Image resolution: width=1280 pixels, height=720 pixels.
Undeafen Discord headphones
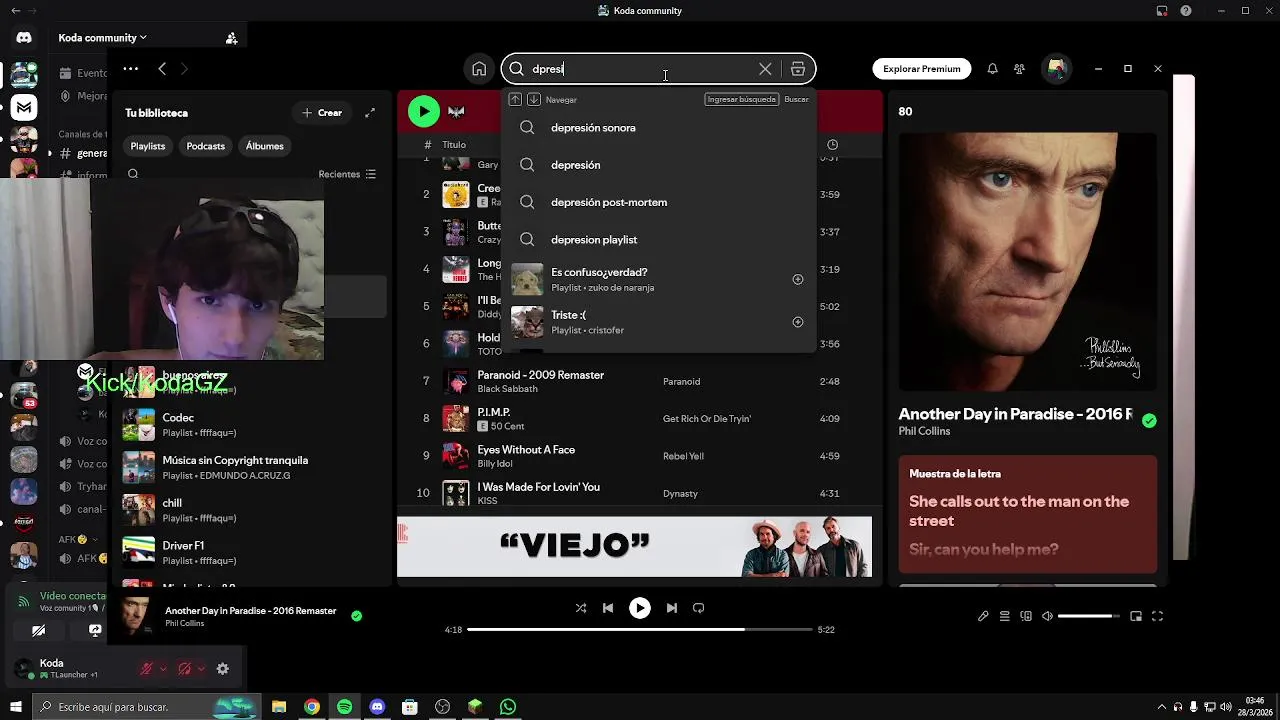click(184, 669)
